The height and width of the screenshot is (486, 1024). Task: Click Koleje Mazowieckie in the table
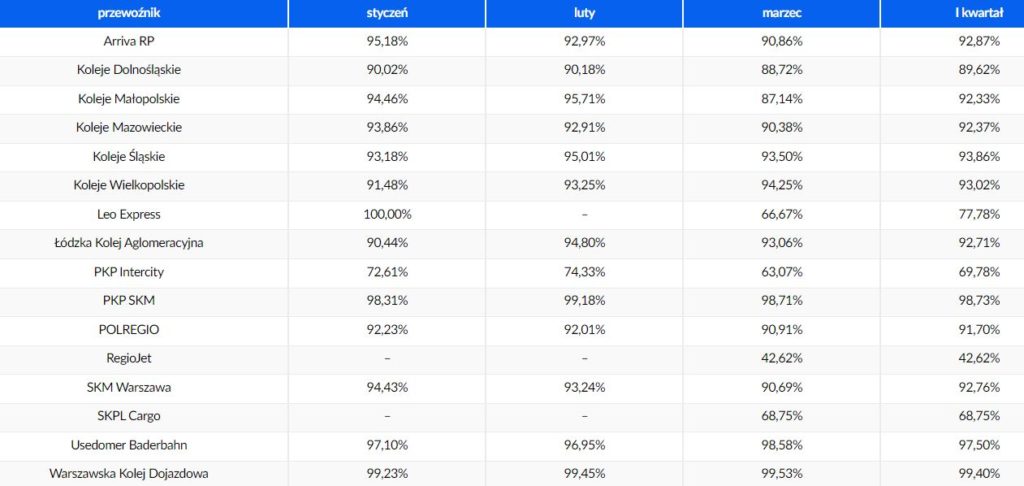[129, 128]
